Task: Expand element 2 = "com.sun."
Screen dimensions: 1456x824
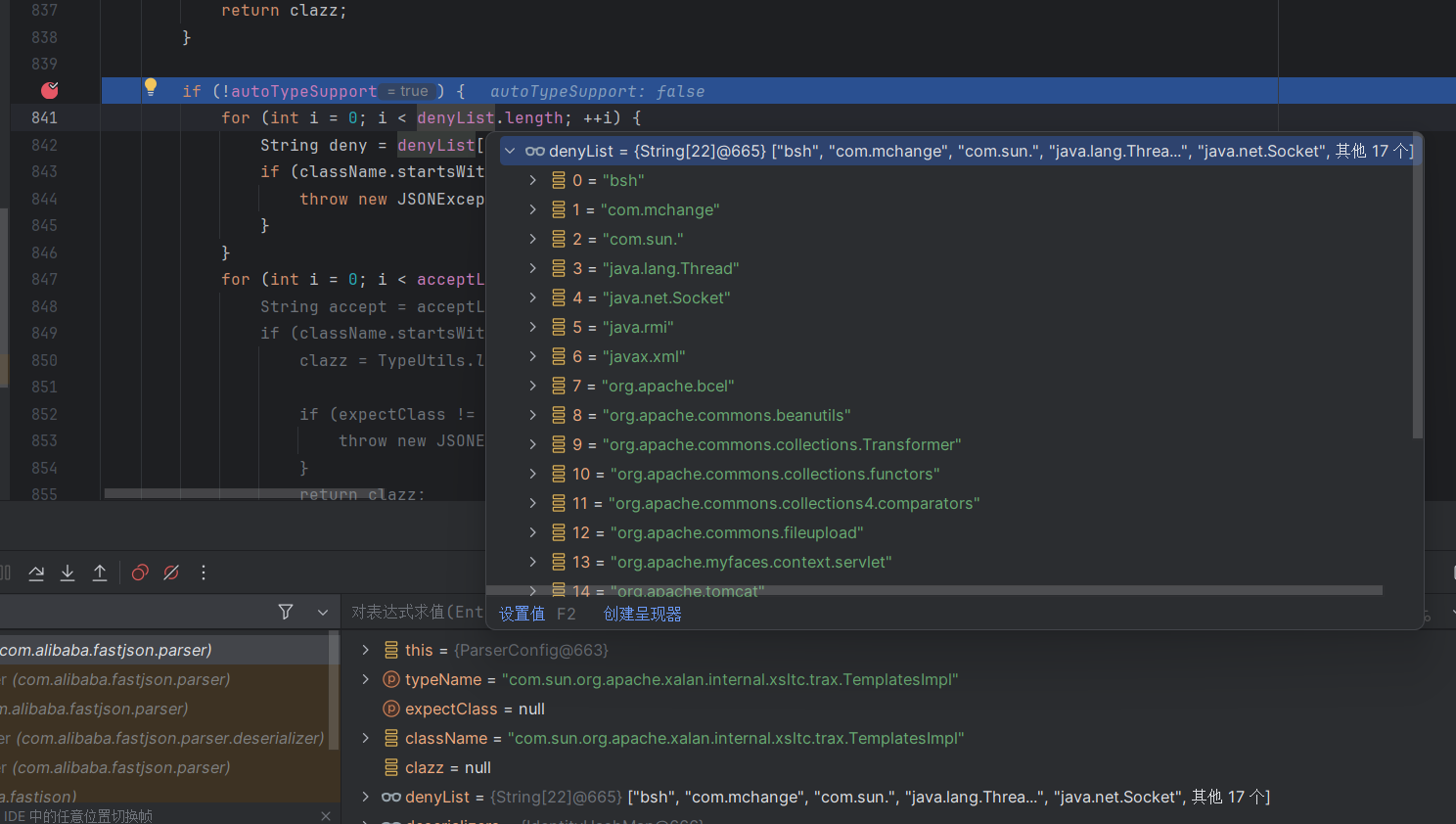Action: (x=533, y=239)
